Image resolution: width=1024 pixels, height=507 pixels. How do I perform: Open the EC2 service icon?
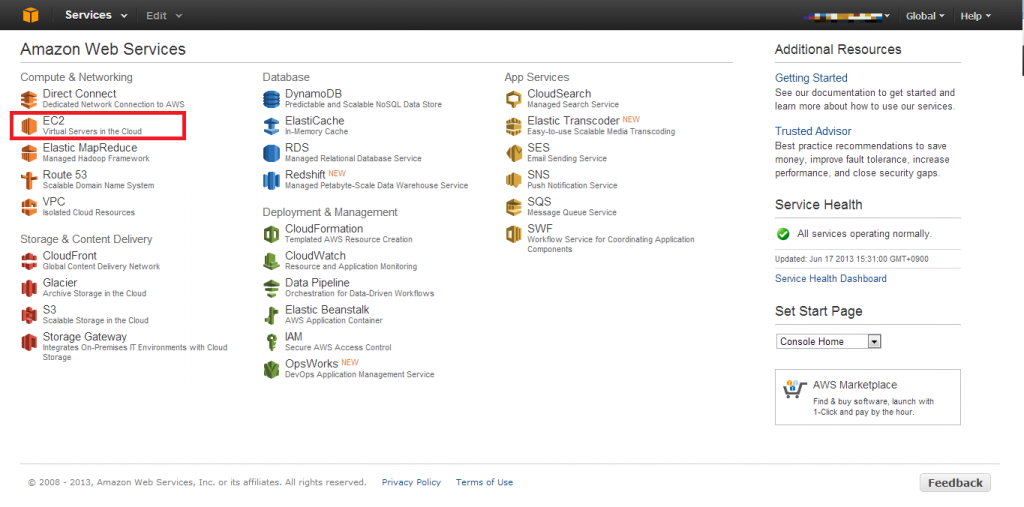(29, 125)
